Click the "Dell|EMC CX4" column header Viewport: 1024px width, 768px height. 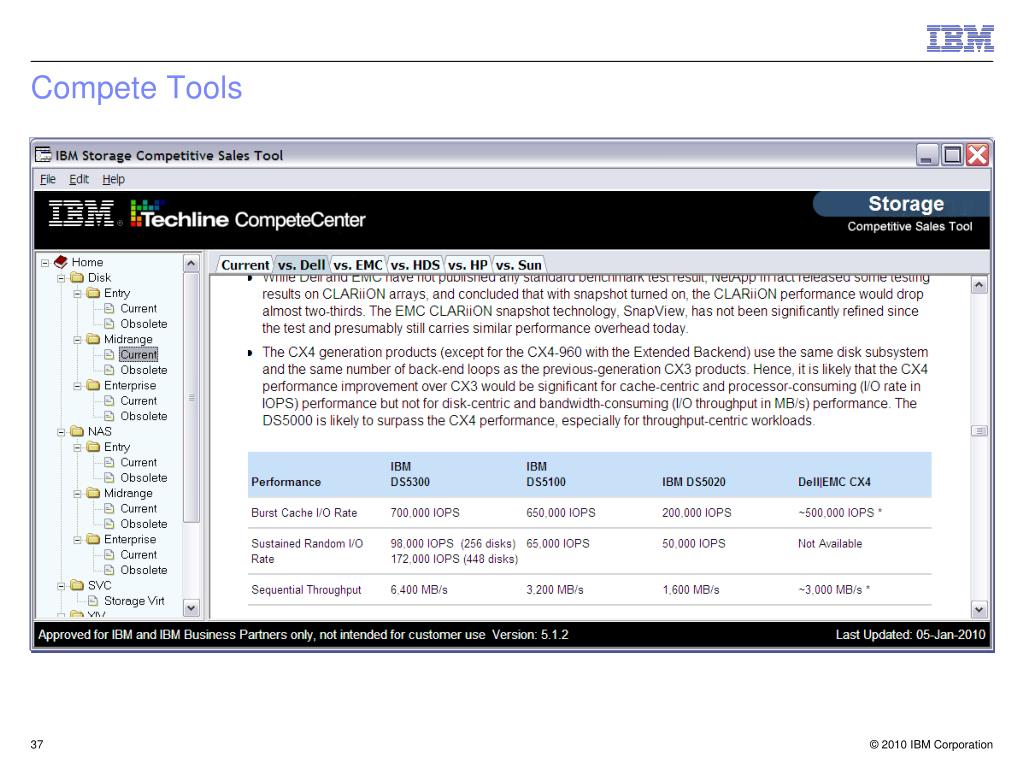(x=835, y=482)
